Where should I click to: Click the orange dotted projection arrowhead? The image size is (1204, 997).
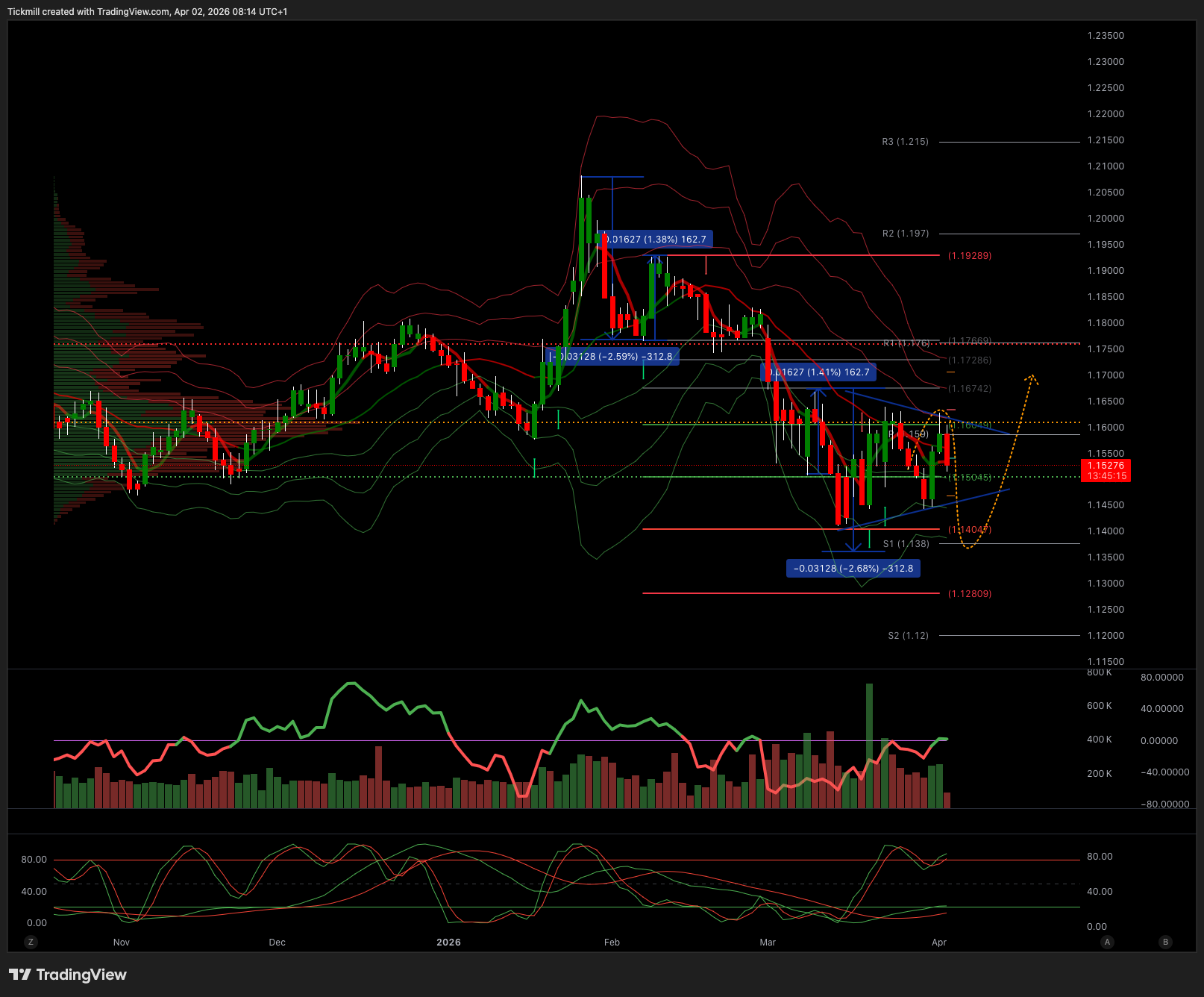[x=1032, y=378]
